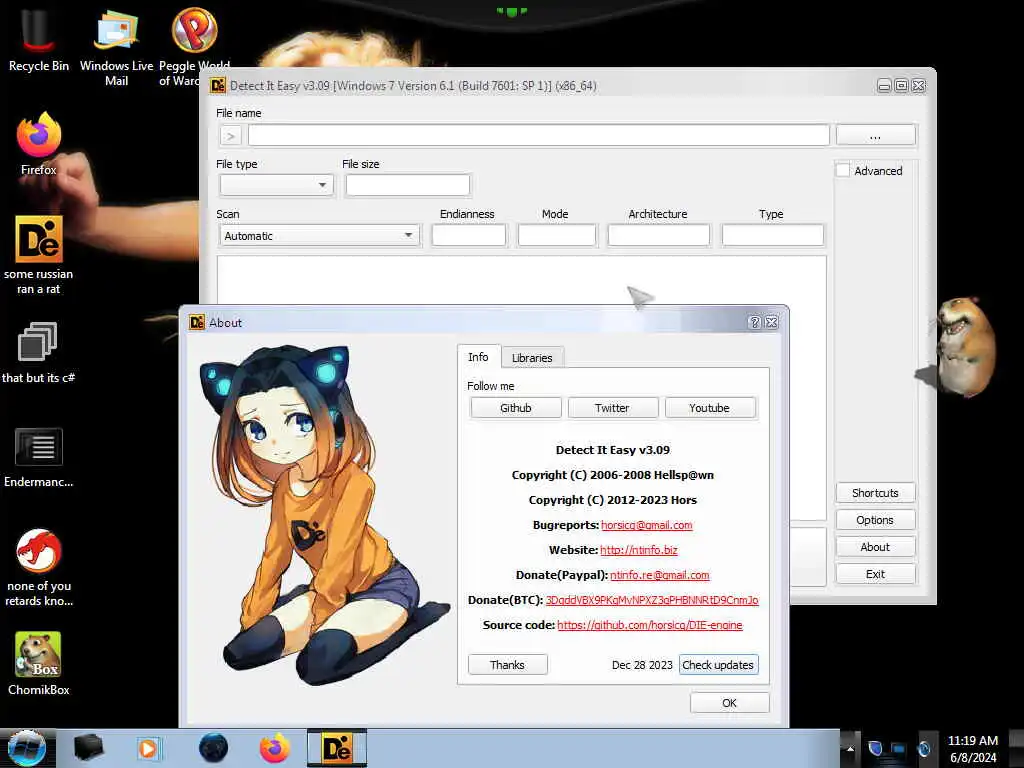Viewport: 1024px width, 768px height.
Task: Click Check updates button
Action: [x=718, y=665]
